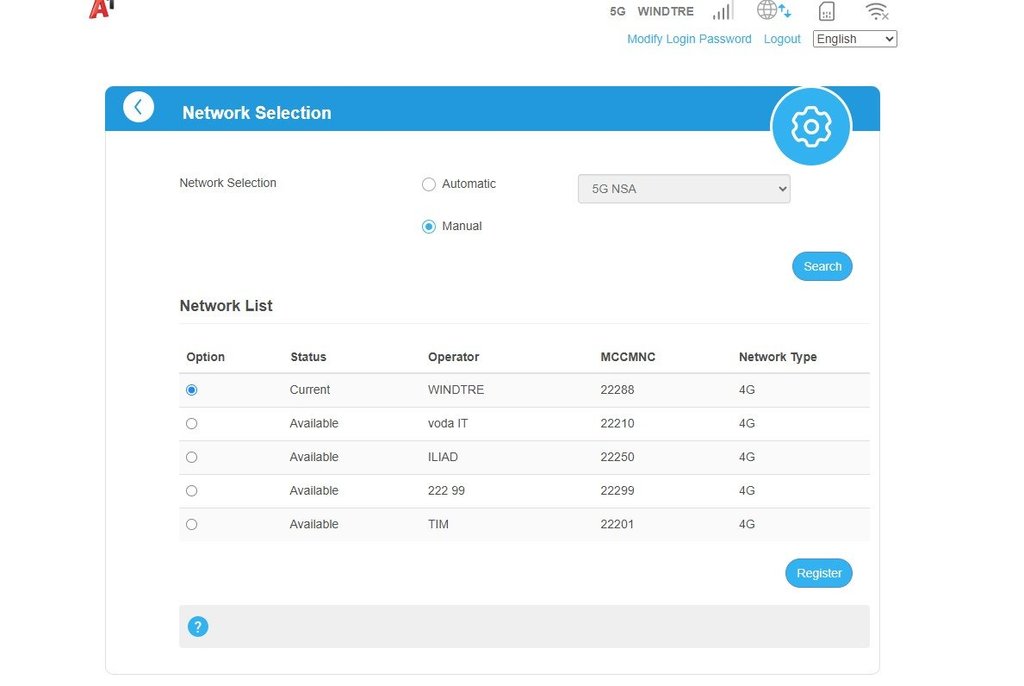
Task: Click the SIM card status icon
Action: [826, 12]
